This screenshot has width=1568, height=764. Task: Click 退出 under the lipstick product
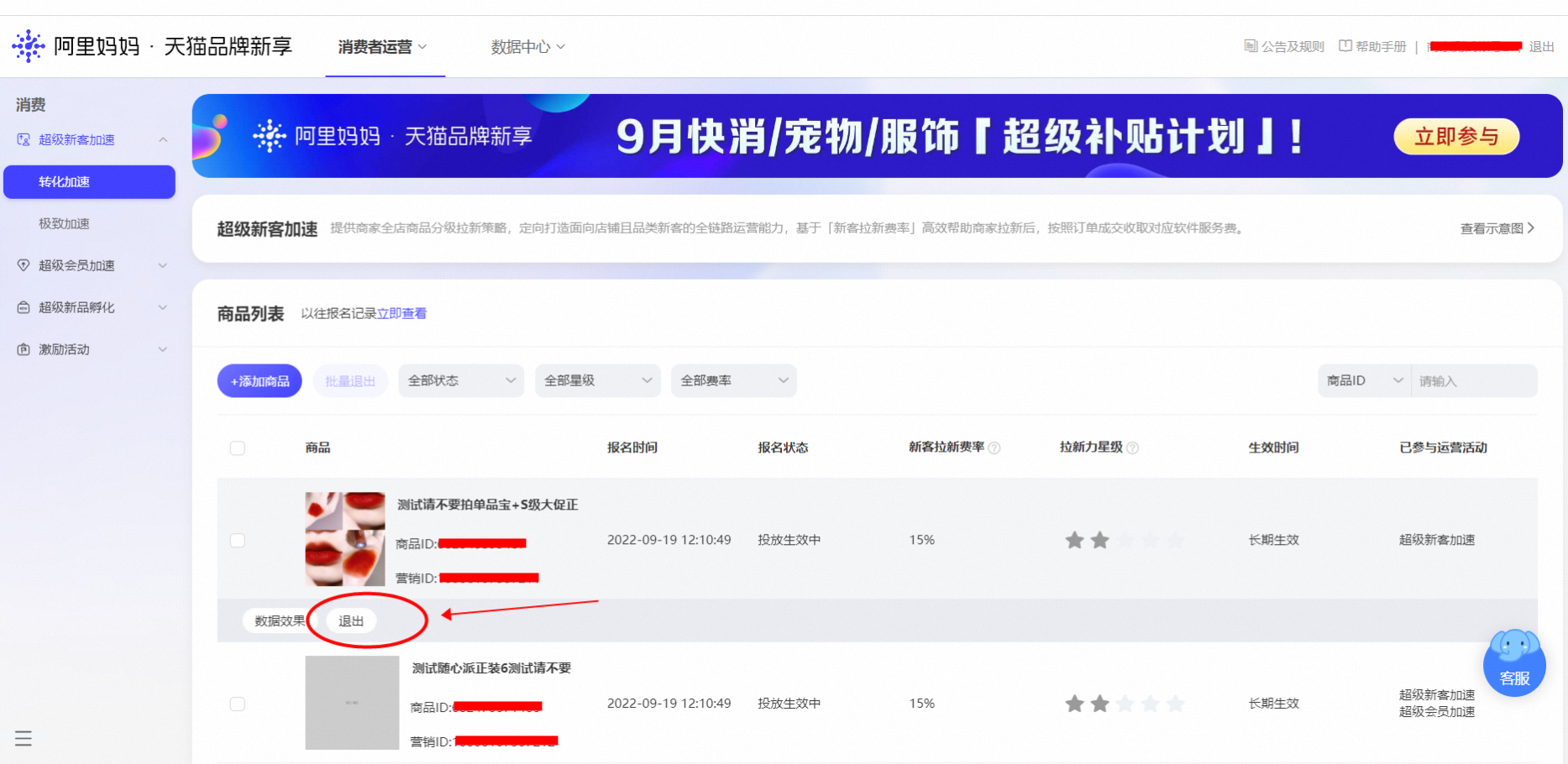[x=351, y=621]
